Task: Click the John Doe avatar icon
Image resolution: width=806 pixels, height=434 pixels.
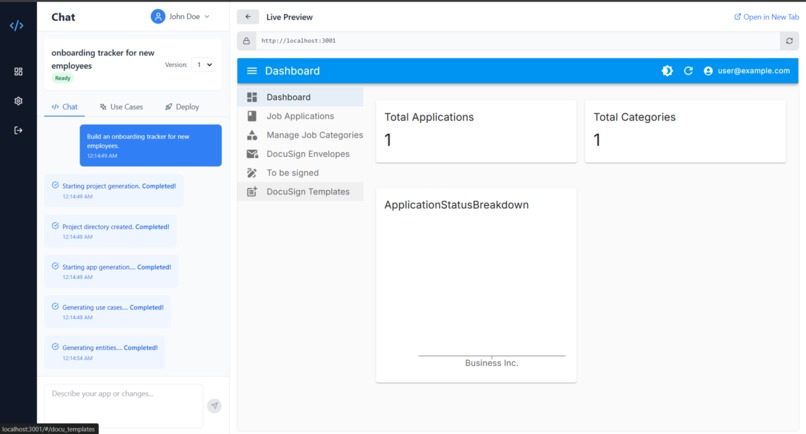Action: click(x=158, y=16)
